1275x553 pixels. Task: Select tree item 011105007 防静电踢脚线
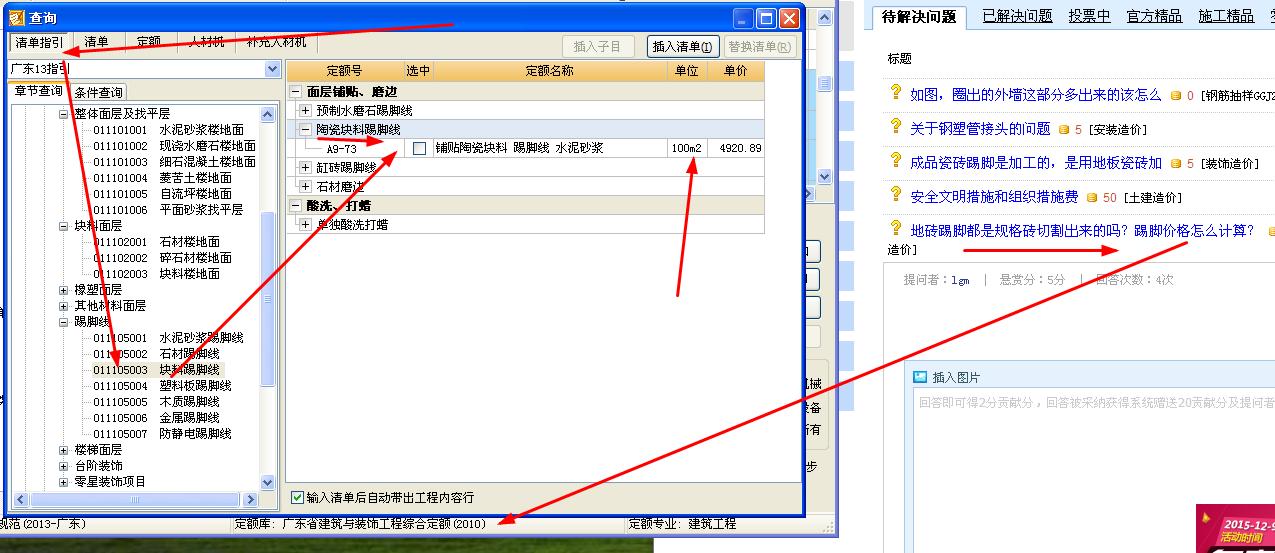click(x=162, y=434)
